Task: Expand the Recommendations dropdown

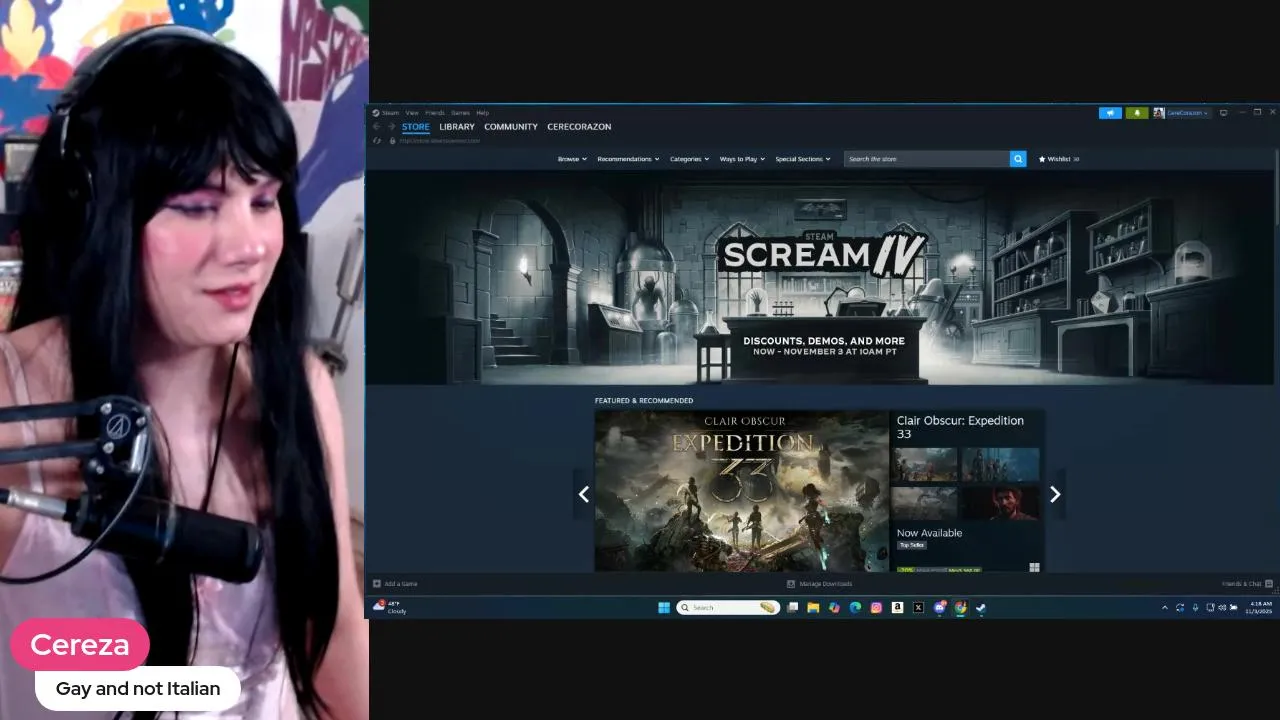Action: (628, 159)
